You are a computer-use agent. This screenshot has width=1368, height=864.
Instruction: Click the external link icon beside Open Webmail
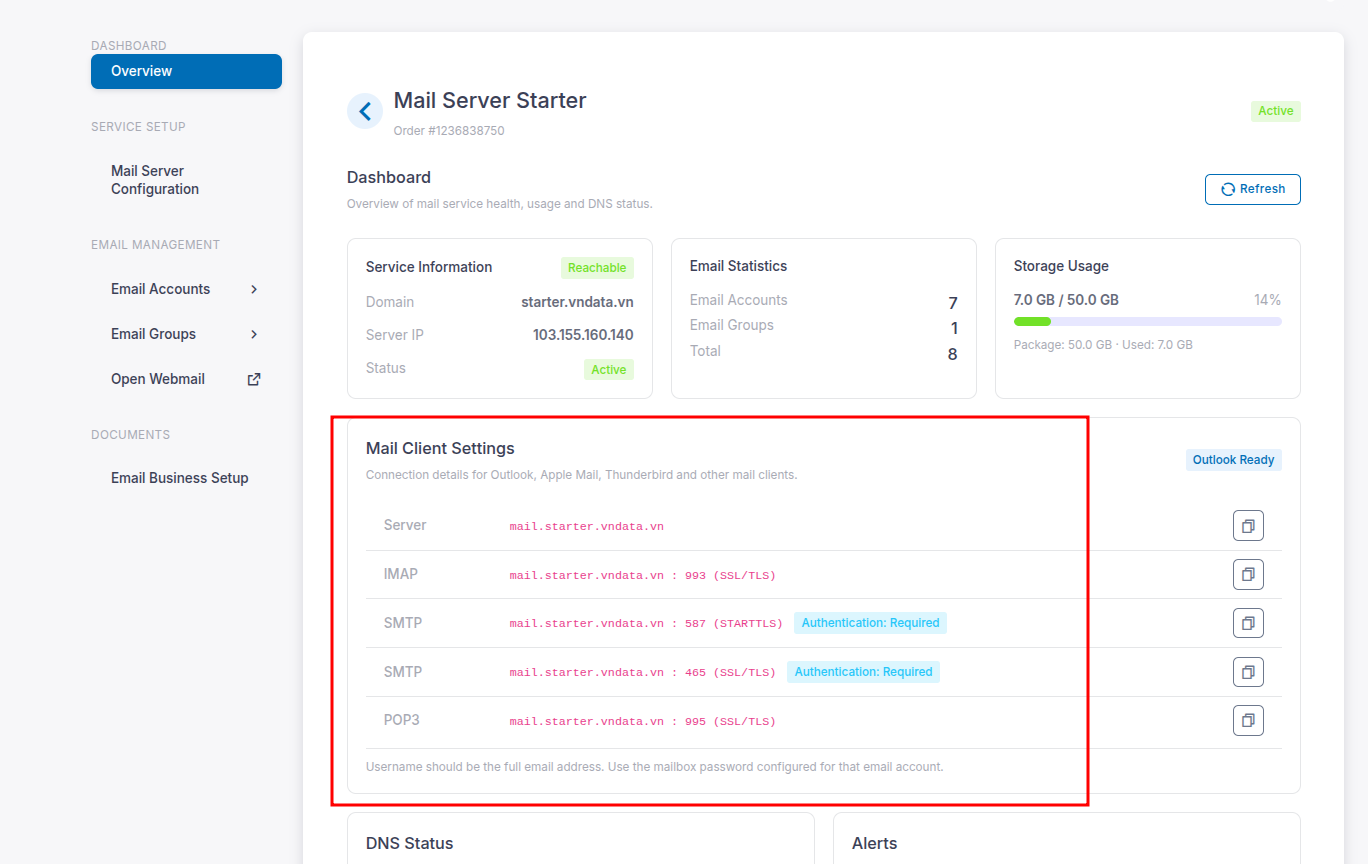click(254, 379)
